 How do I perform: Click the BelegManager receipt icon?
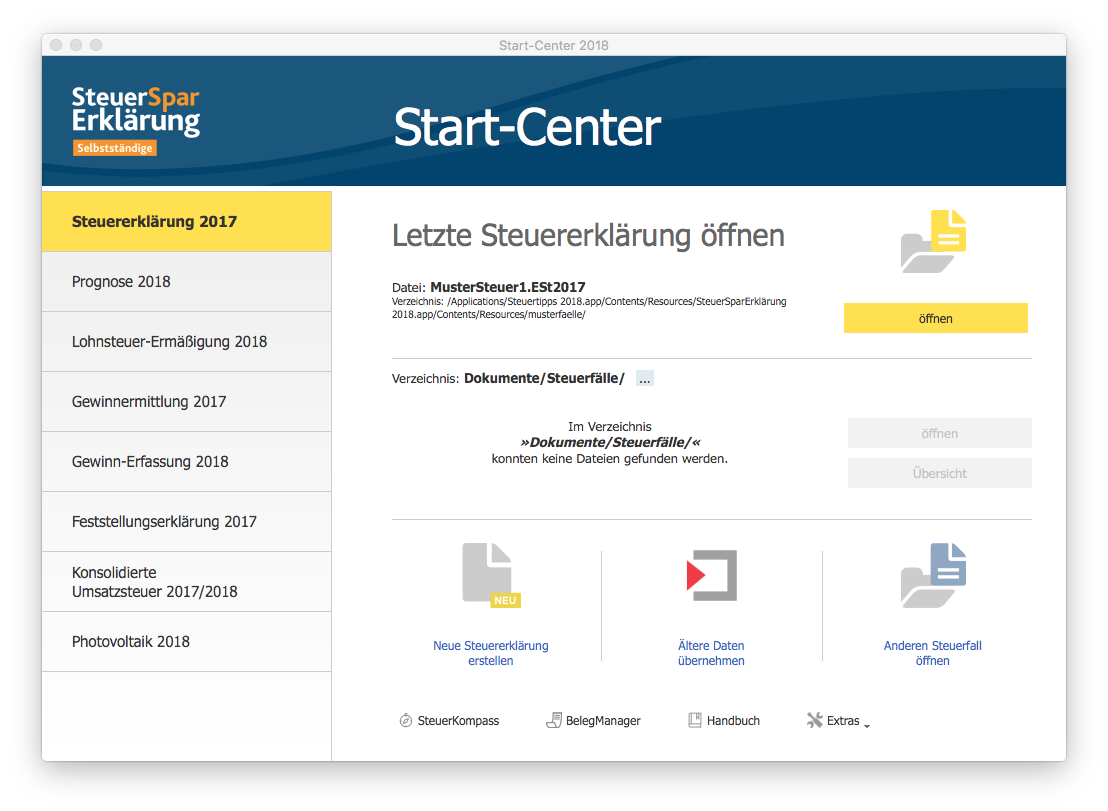click(554, 721)
